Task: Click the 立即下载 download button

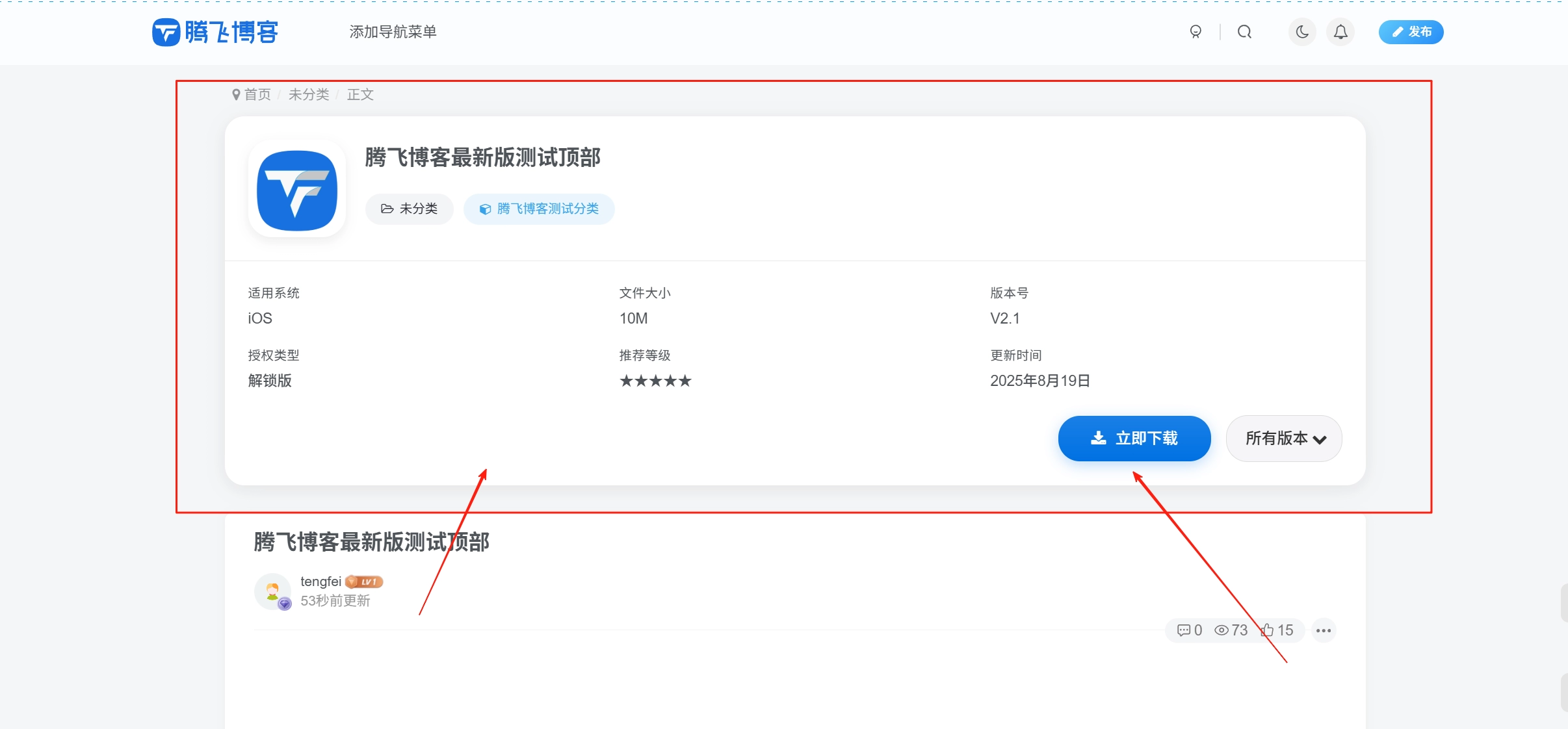Action: [1134, 438]
